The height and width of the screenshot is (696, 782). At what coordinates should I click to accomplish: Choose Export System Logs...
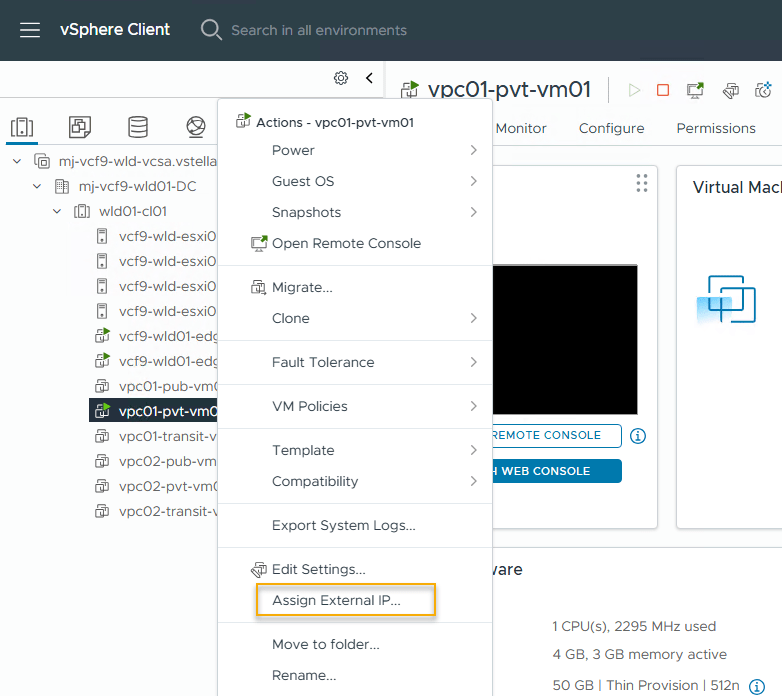pyautogui.click(x=355, y=525)
